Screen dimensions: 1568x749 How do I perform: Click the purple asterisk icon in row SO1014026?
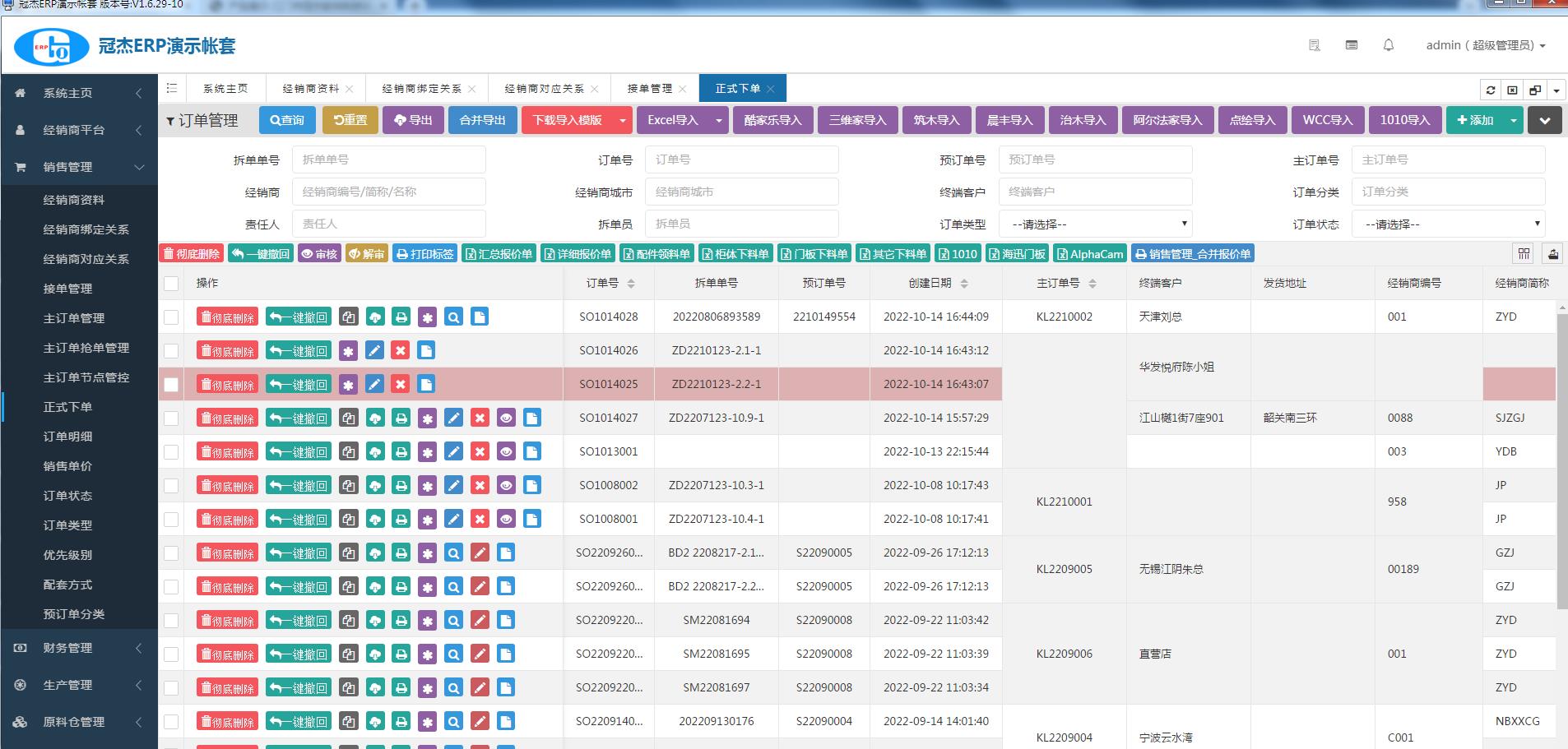click(x=349, y=350)
